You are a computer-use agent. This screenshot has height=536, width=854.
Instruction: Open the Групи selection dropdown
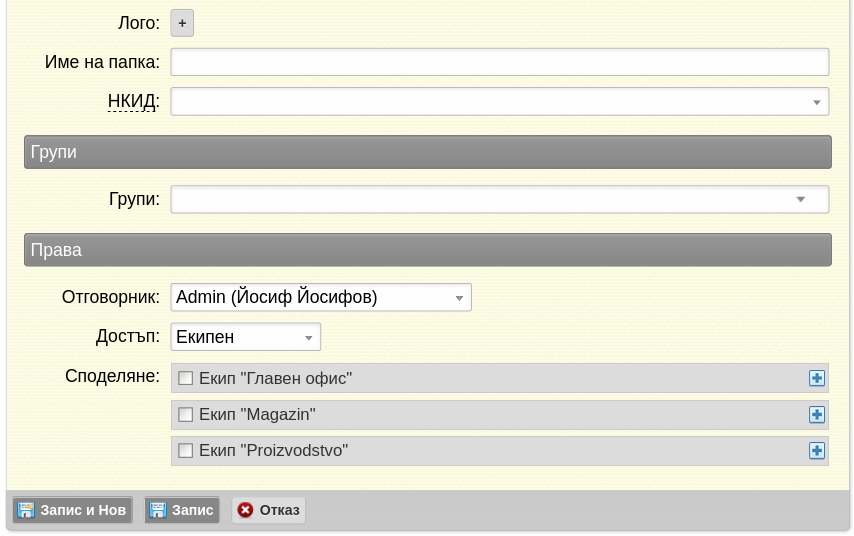800,199
